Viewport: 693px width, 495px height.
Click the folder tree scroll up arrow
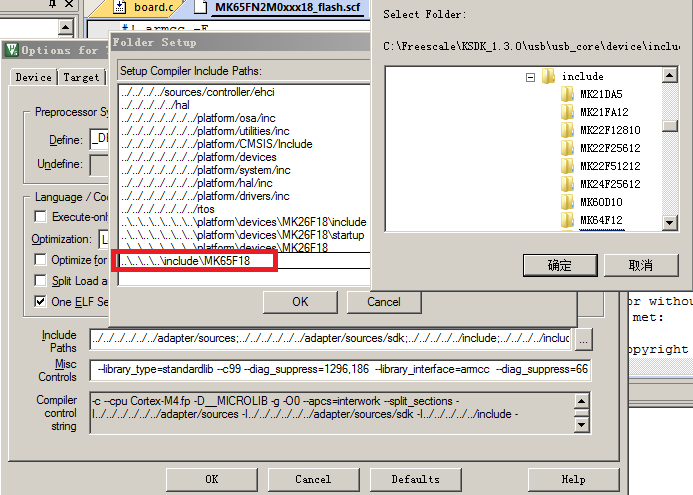[670, 76]
